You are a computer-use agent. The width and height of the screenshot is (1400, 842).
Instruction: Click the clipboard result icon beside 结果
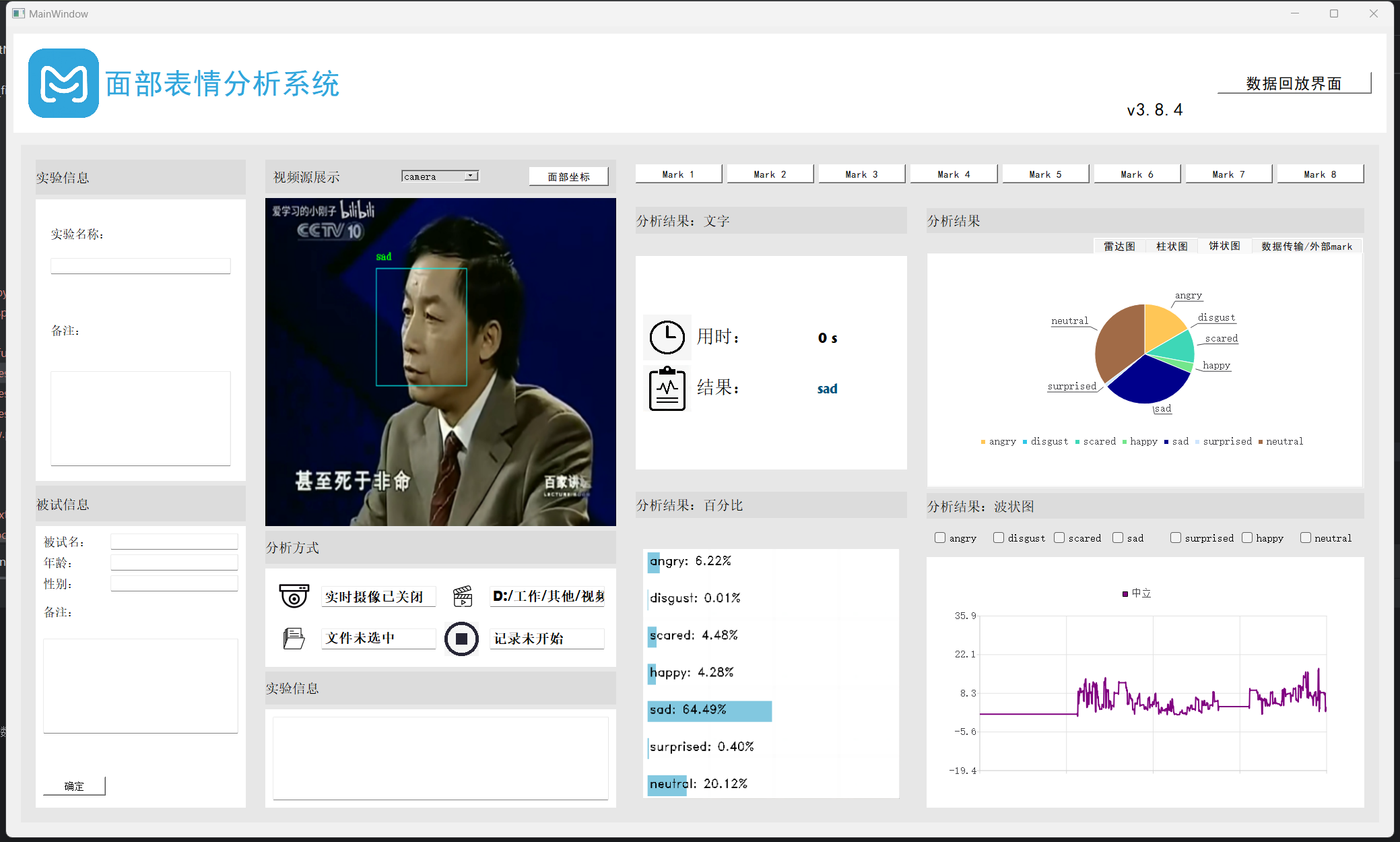[x=666, y=389]
